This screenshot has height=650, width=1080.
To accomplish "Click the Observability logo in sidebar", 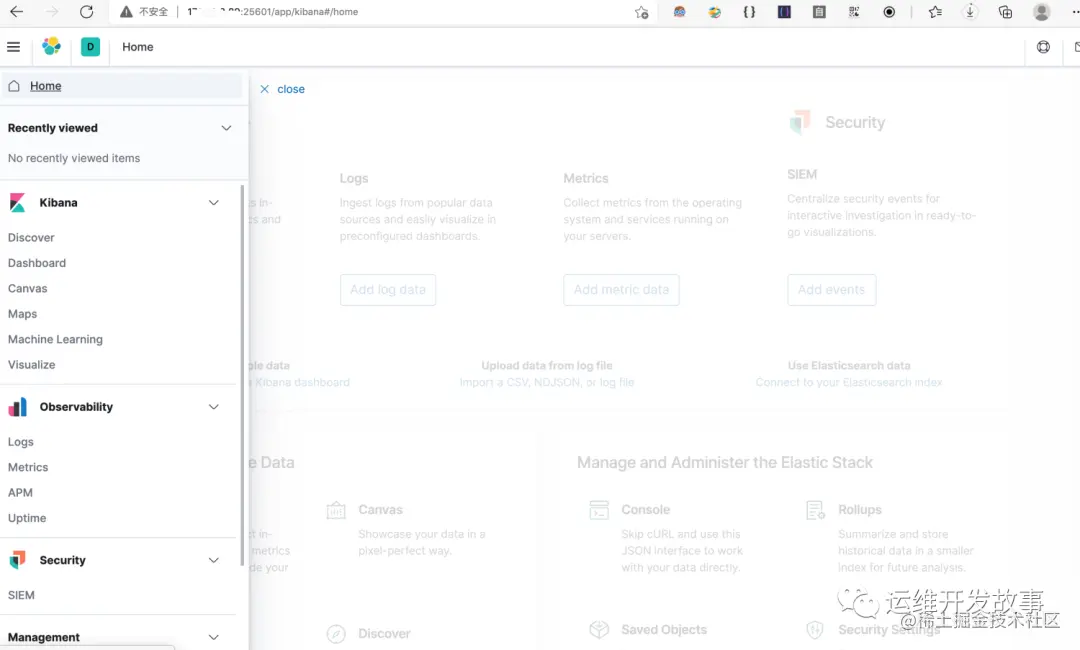I will (17, 407).
